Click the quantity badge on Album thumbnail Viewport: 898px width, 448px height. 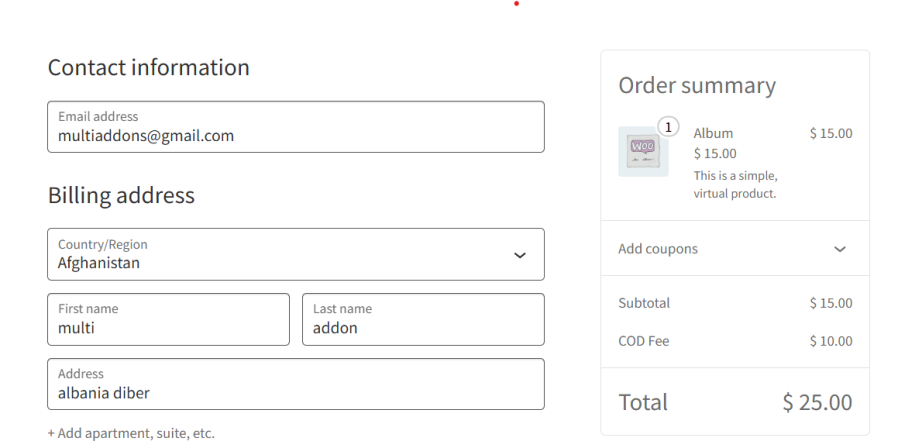pos(669,127)
